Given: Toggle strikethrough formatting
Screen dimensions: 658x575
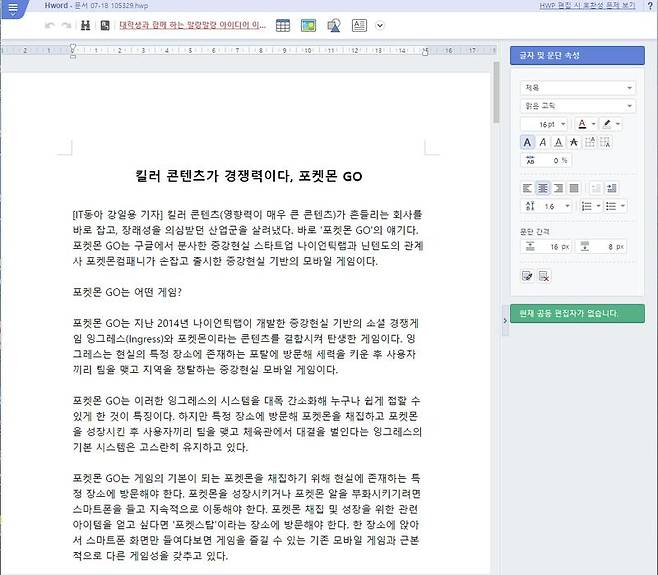Looking at the screenshot, I should pos(574,143).
